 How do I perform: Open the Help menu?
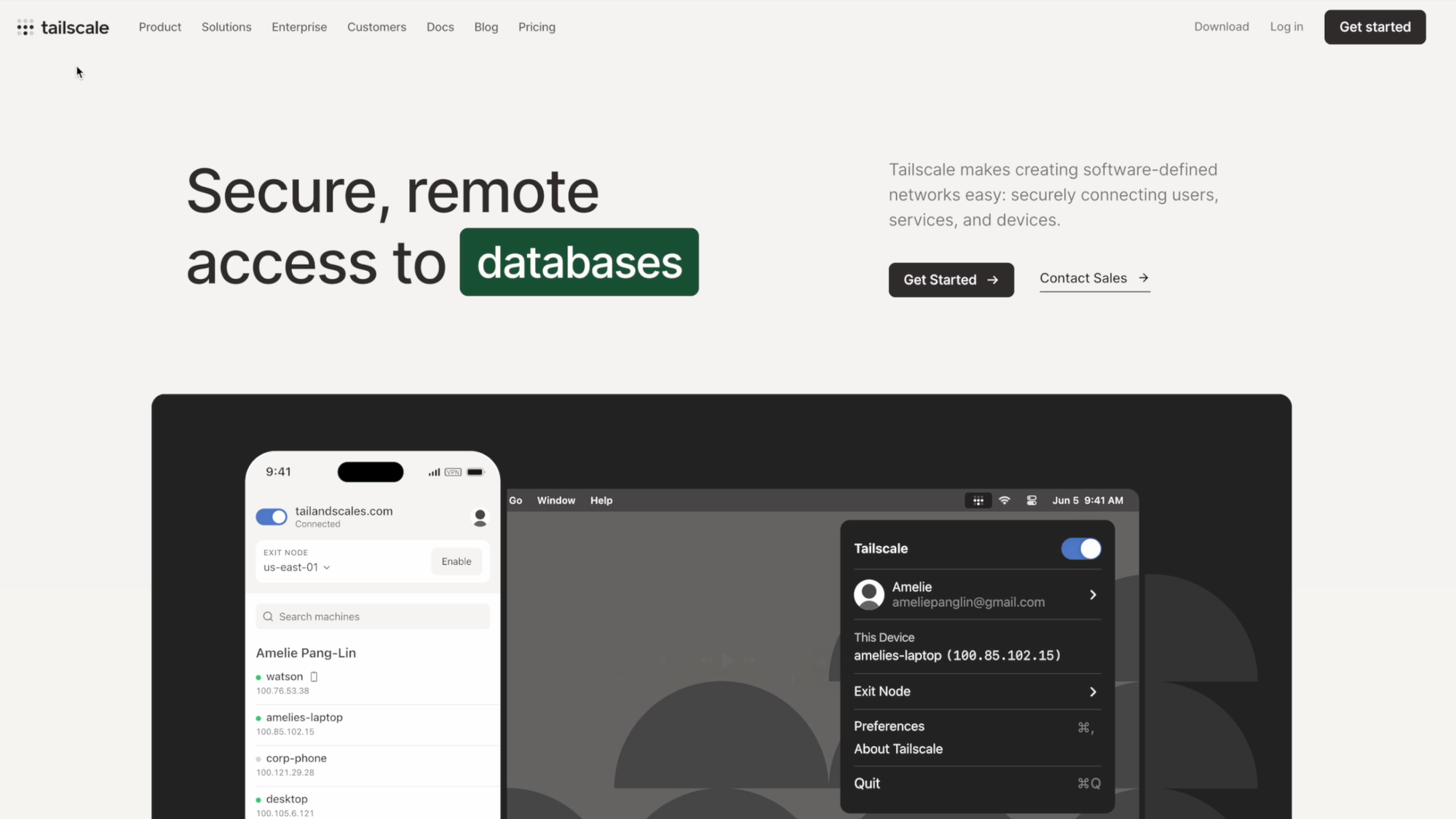pyautogui.click(x=601, y=500)
